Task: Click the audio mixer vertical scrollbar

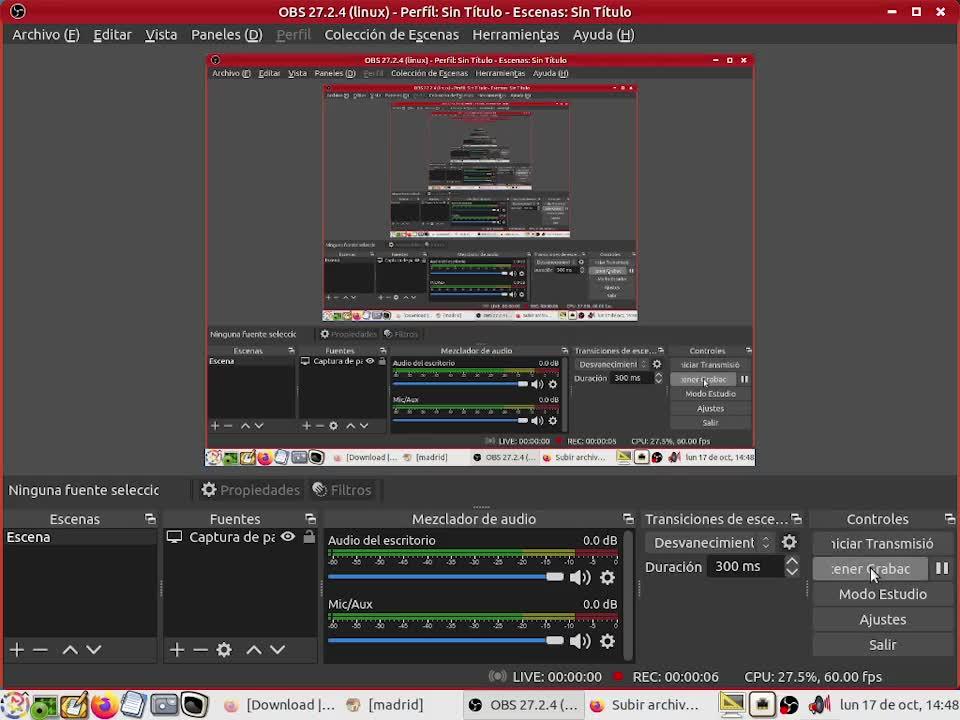Action: (628, 595)
